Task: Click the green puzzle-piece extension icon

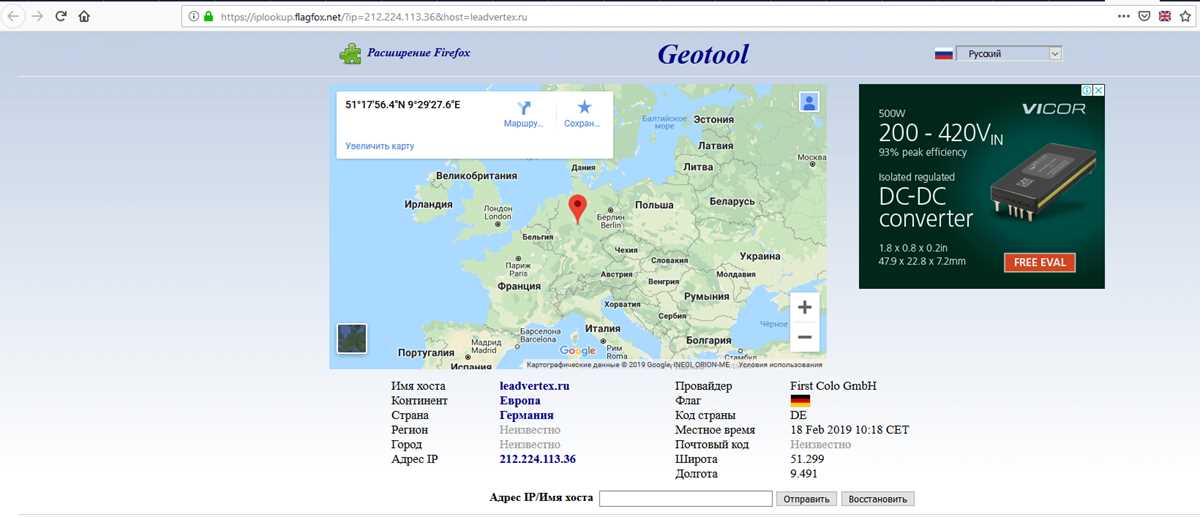Action: (x=350, y=53)
